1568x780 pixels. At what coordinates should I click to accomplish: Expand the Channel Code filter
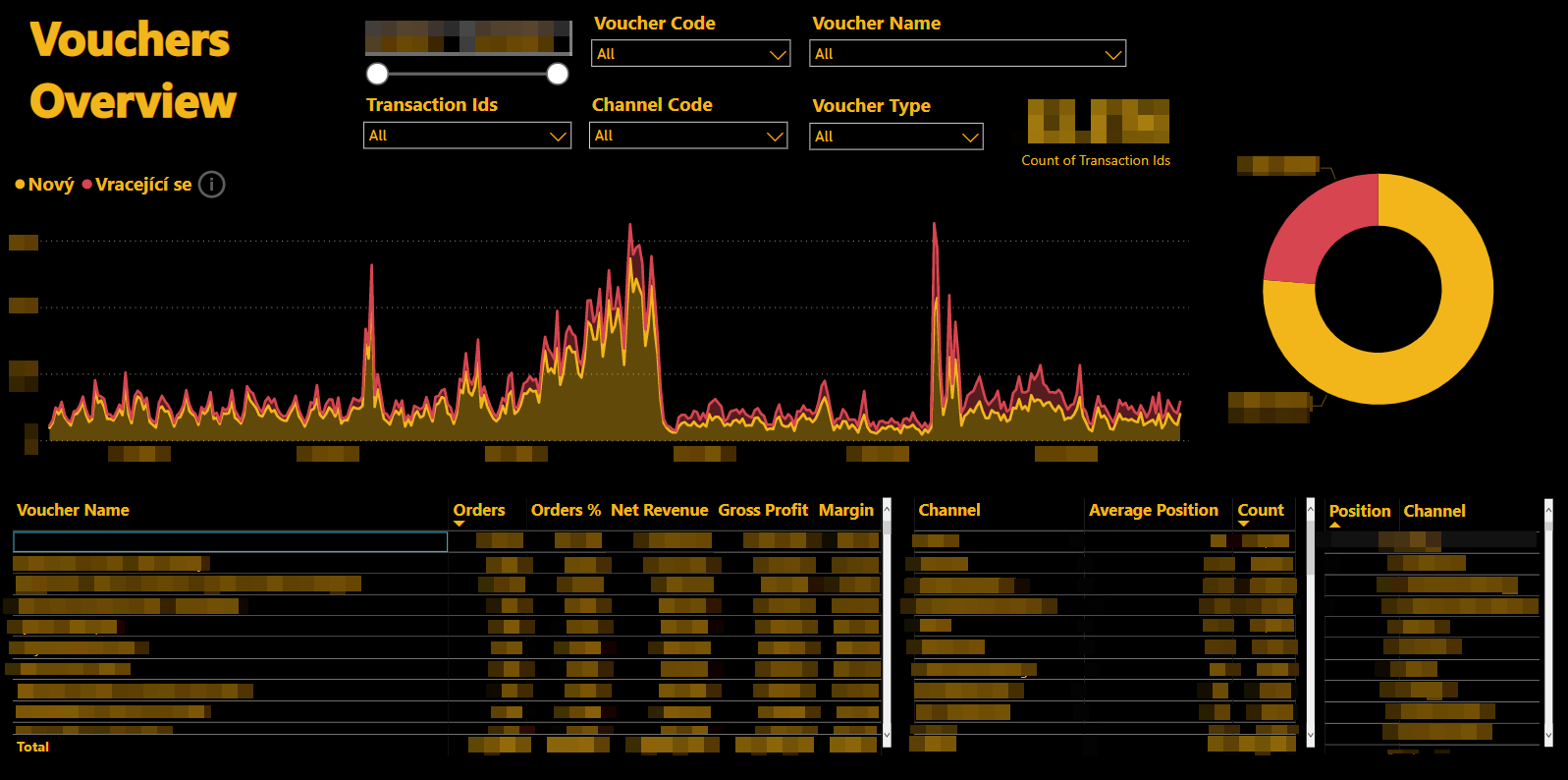tap(688, 136)
